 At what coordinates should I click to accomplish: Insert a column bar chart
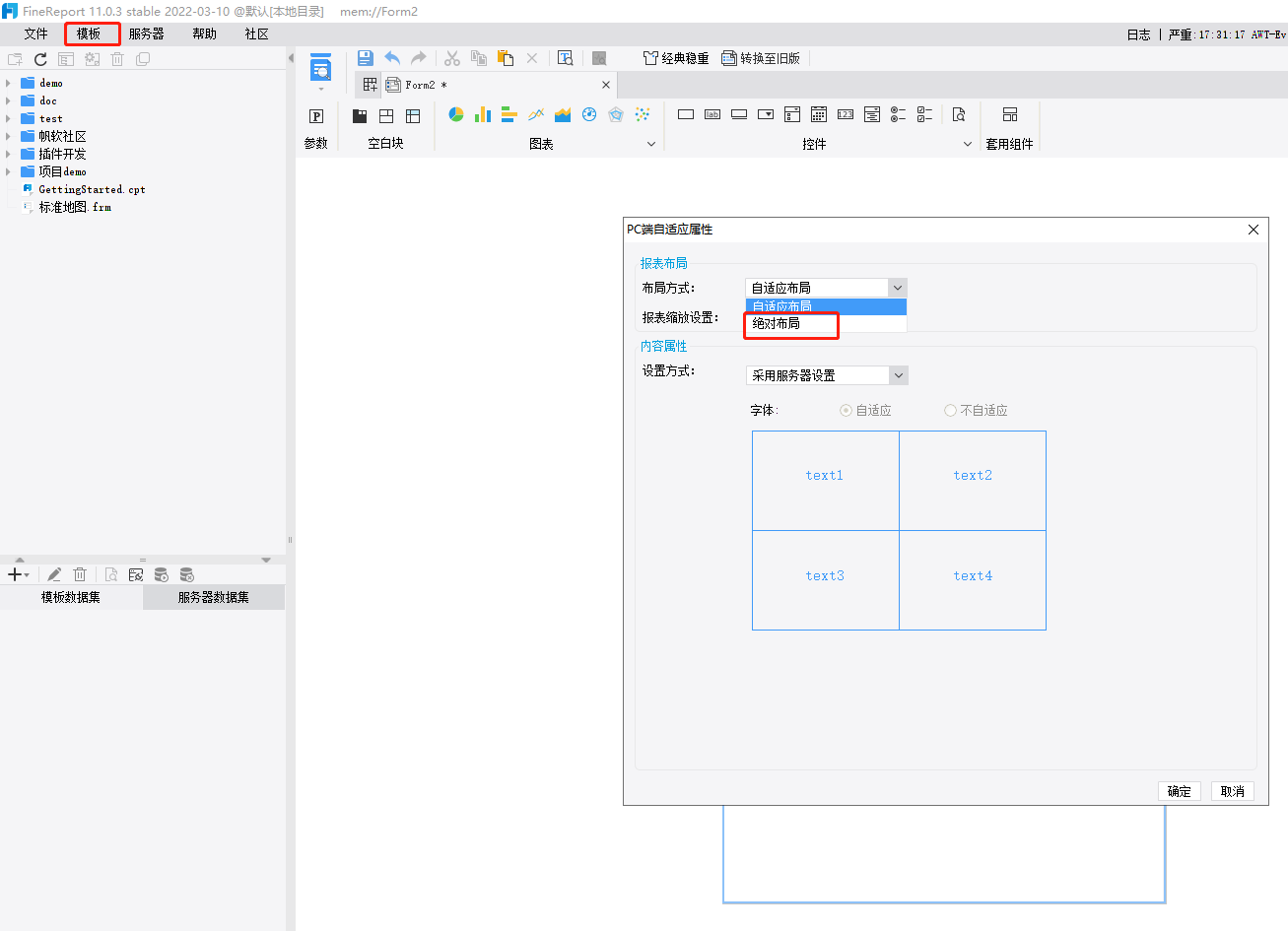(x=483, y=114)
